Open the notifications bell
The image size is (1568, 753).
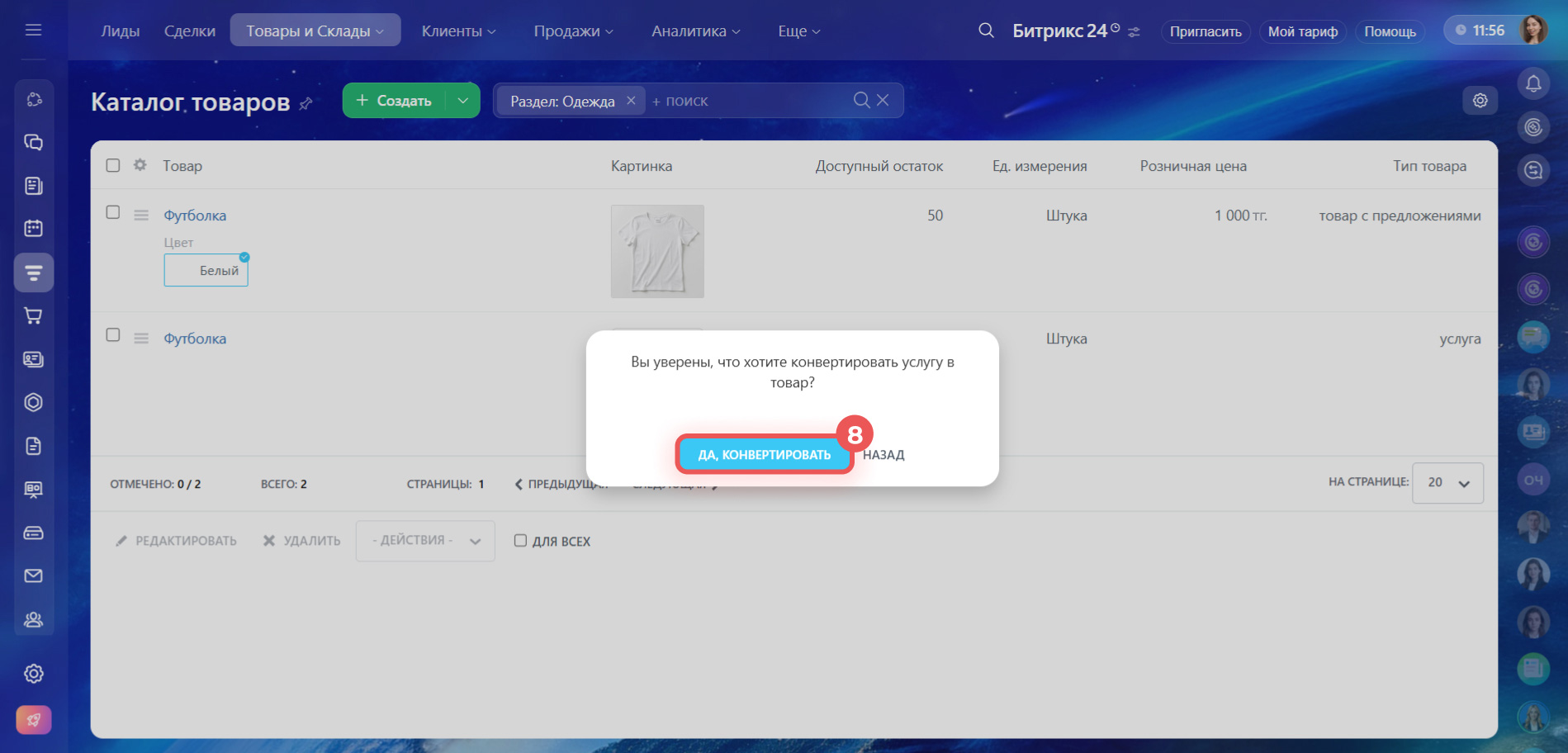pos(1533,83)
